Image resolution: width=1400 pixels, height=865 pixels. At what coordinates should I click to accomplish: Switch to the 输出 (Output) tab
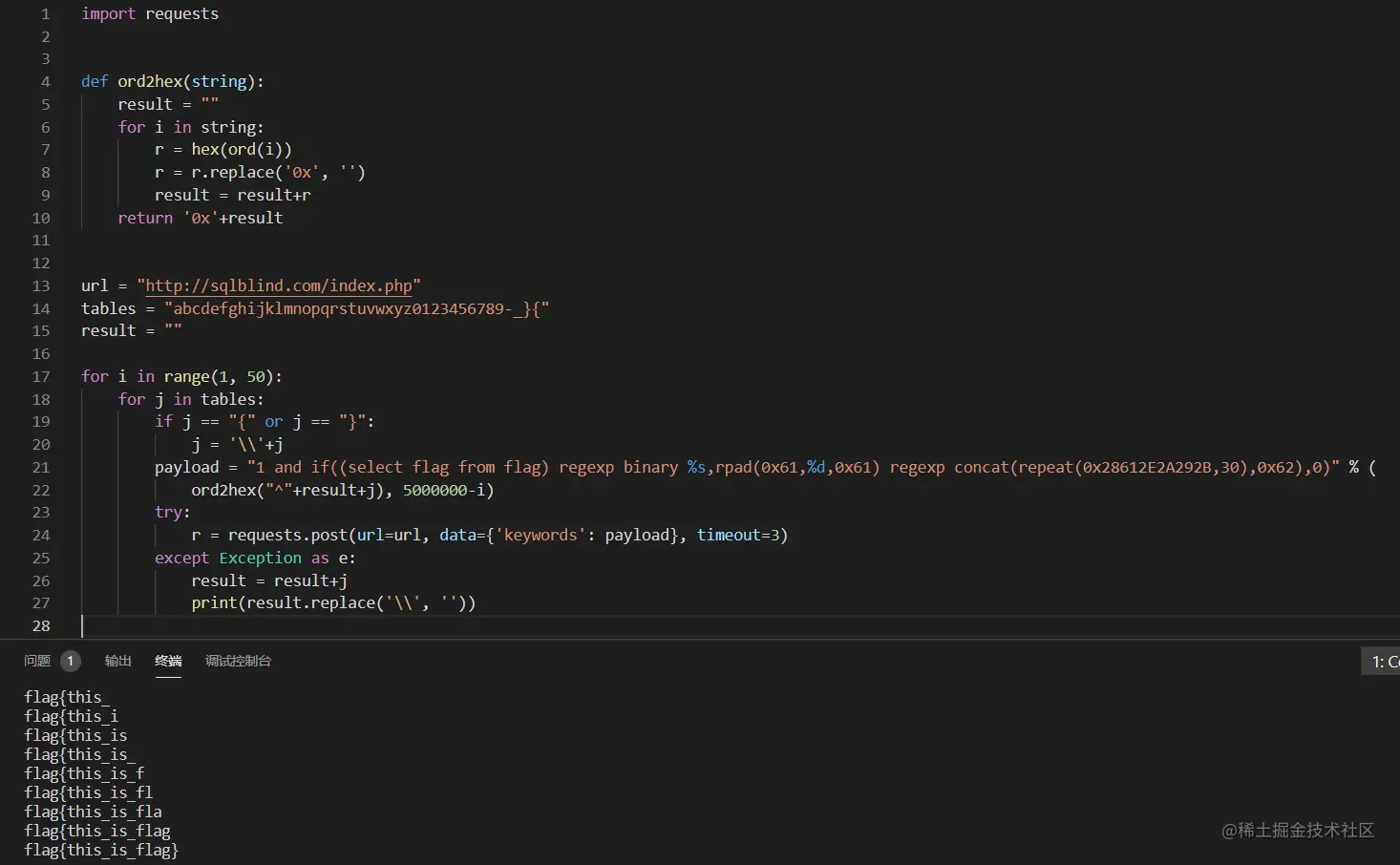[117, 661]
